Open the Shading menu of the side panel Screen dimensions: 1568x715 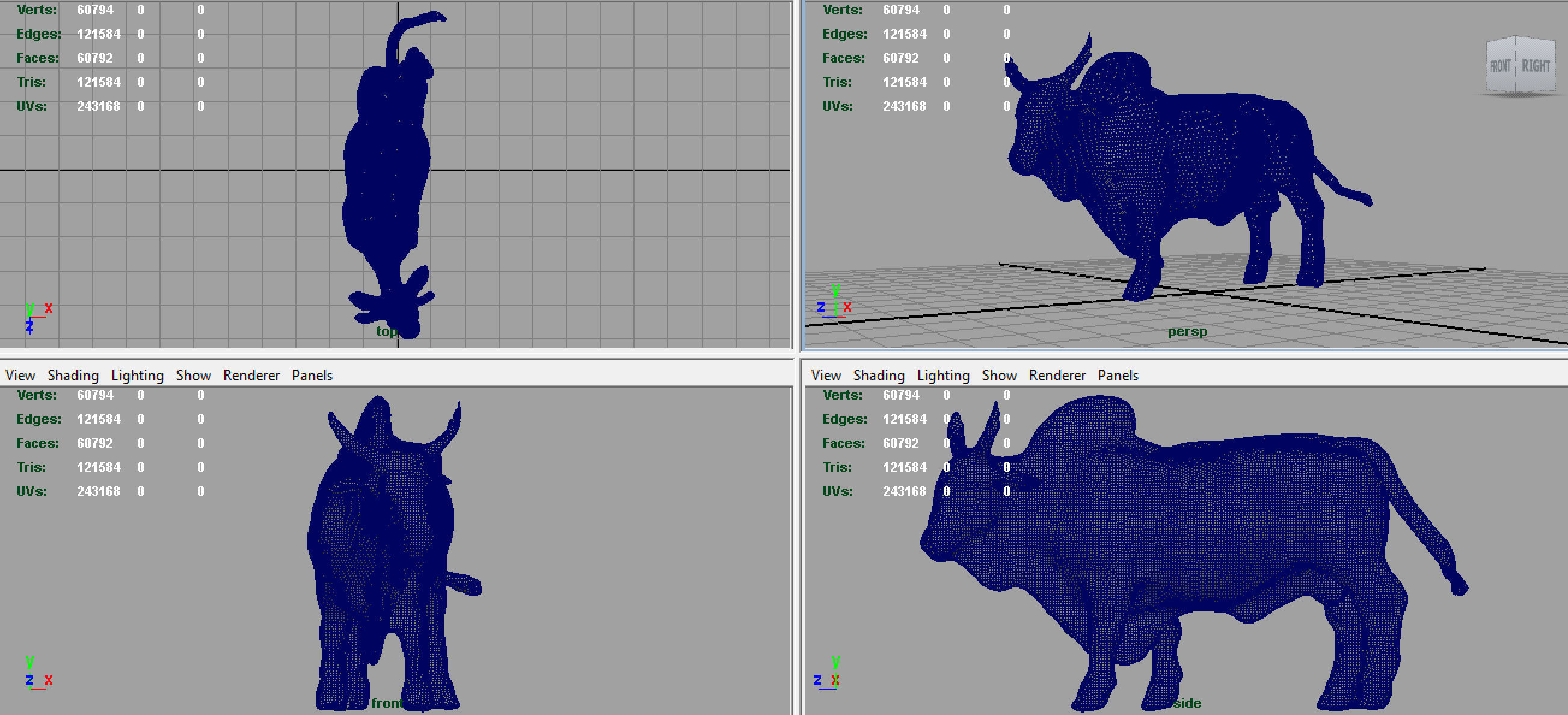[x=879, y=375]
